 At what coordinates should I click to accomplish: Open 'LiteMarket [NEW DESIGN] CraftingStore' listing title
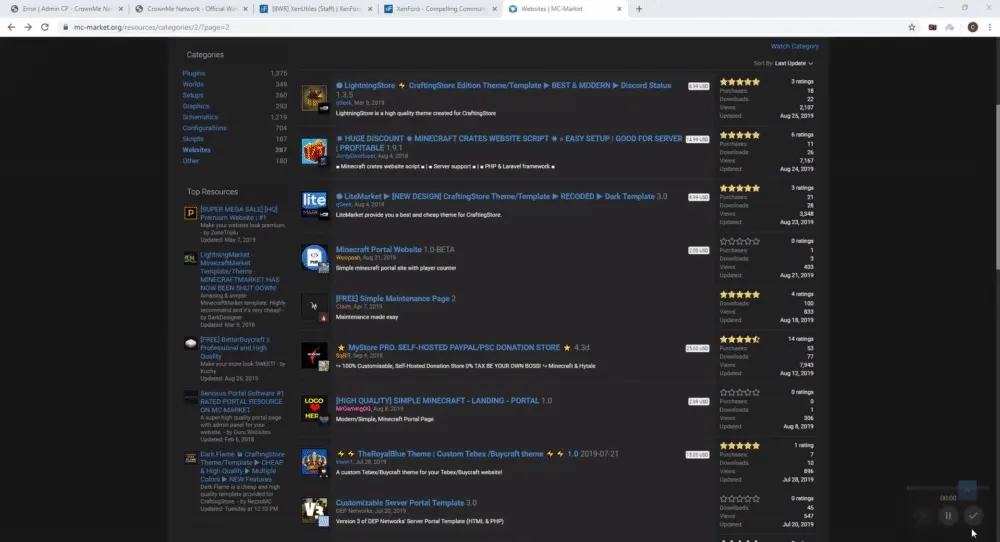(499, 196)
